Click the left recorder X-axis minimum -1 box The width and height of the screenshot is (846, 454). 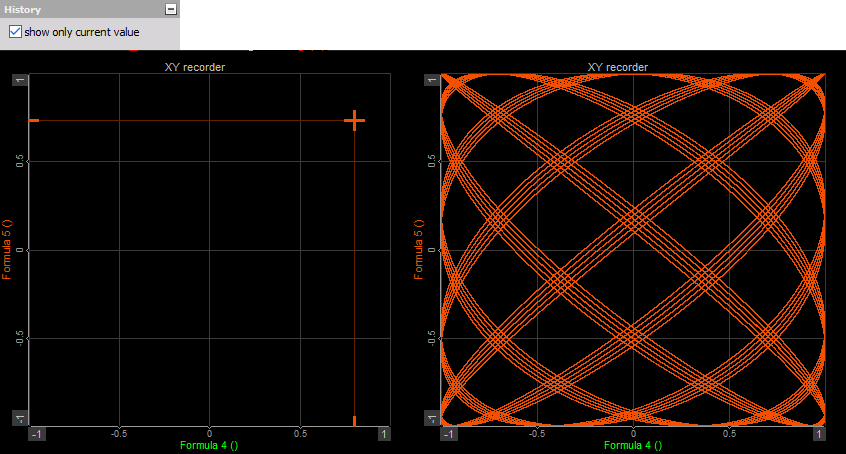(37, 434)
